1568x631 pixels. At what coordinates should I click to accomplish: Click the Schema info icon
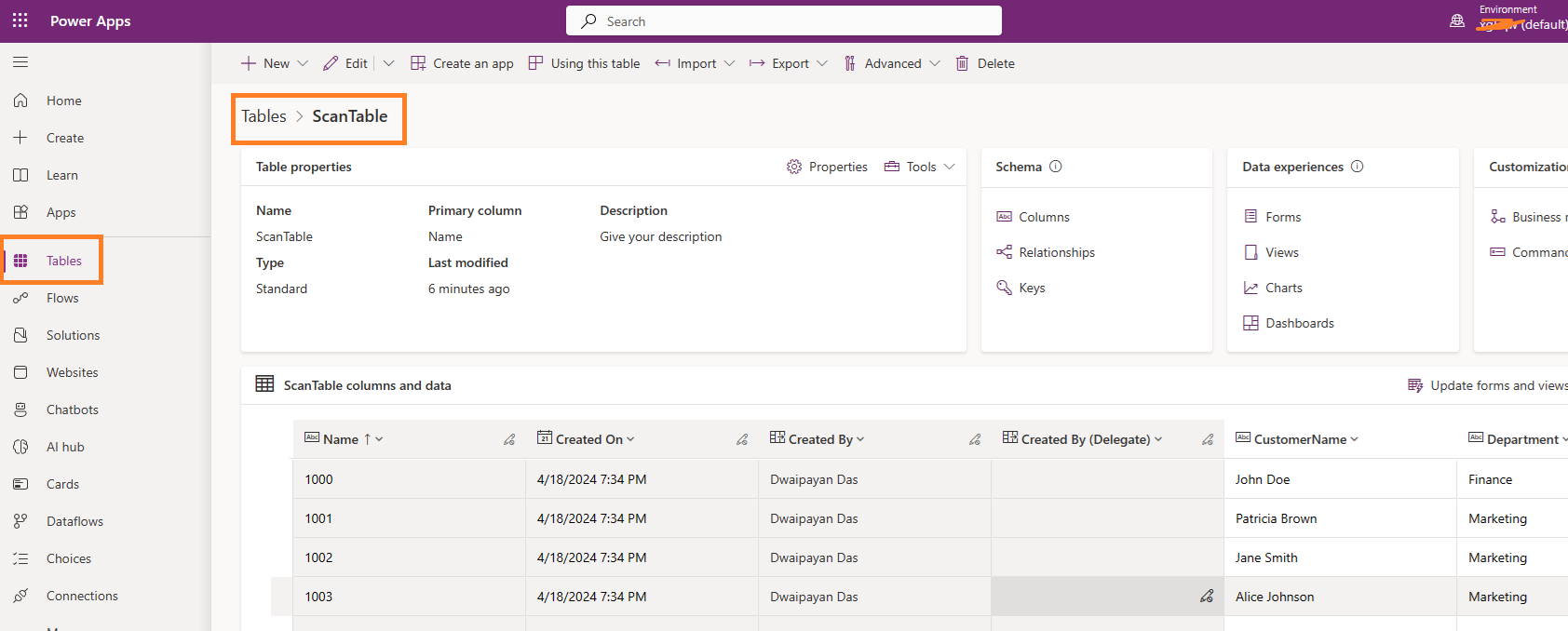(x=1056, y=167)
